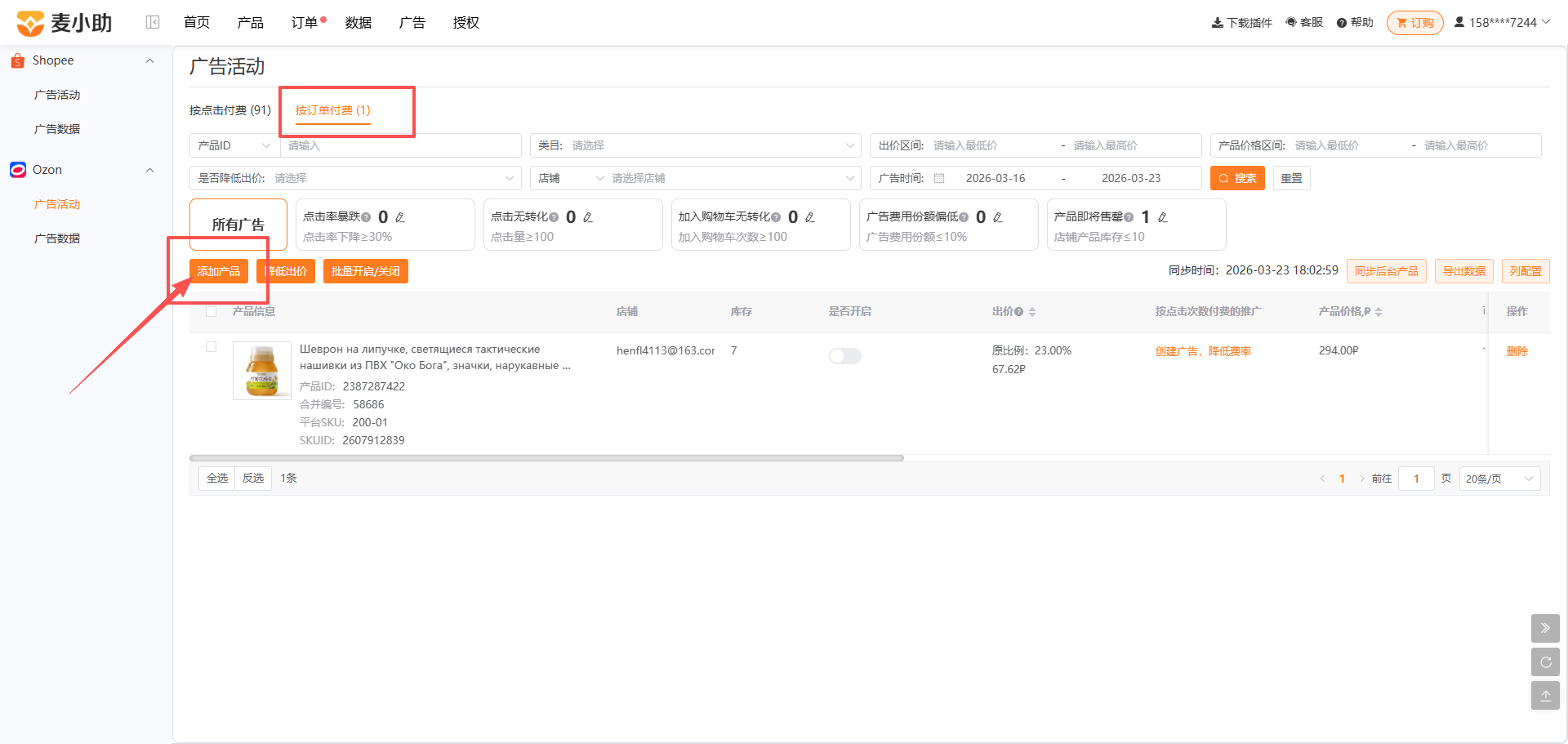Collapse the Ozon sidebar group
This screenshot has height=744, width=1568.
coord(149,170)
